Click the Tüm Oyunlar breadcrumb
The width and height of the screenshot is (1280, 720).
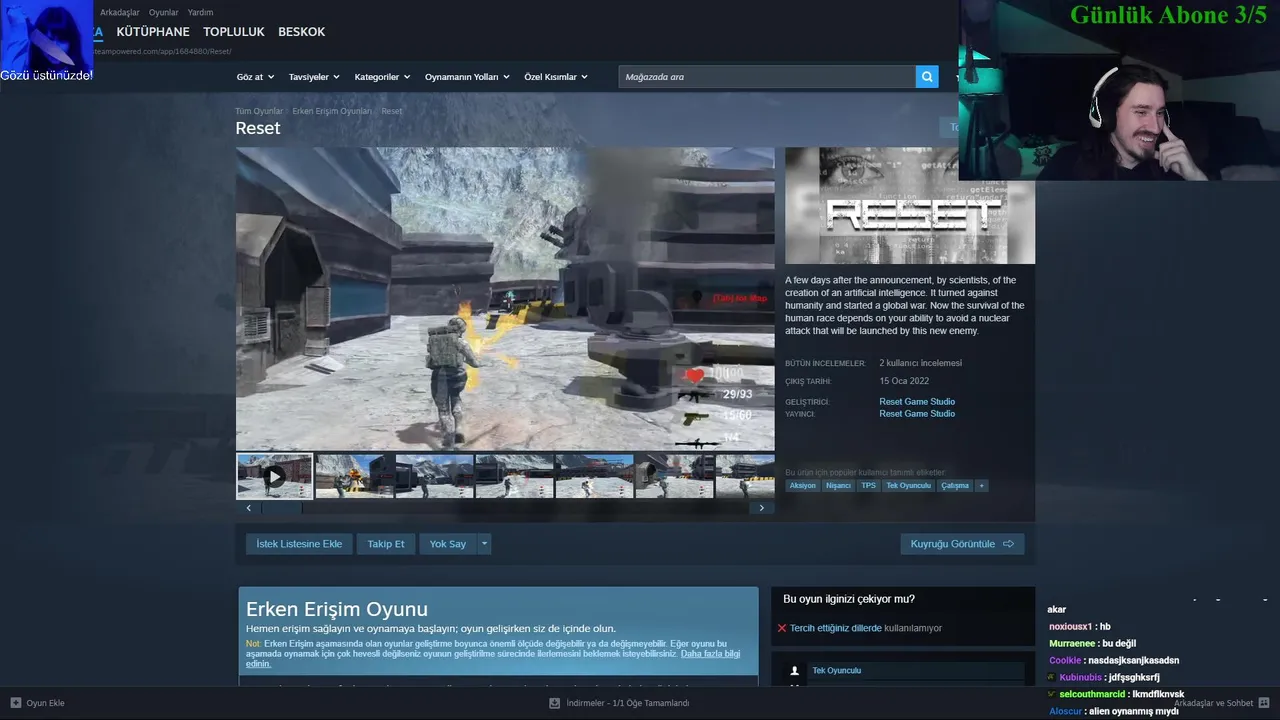[259, 111]
